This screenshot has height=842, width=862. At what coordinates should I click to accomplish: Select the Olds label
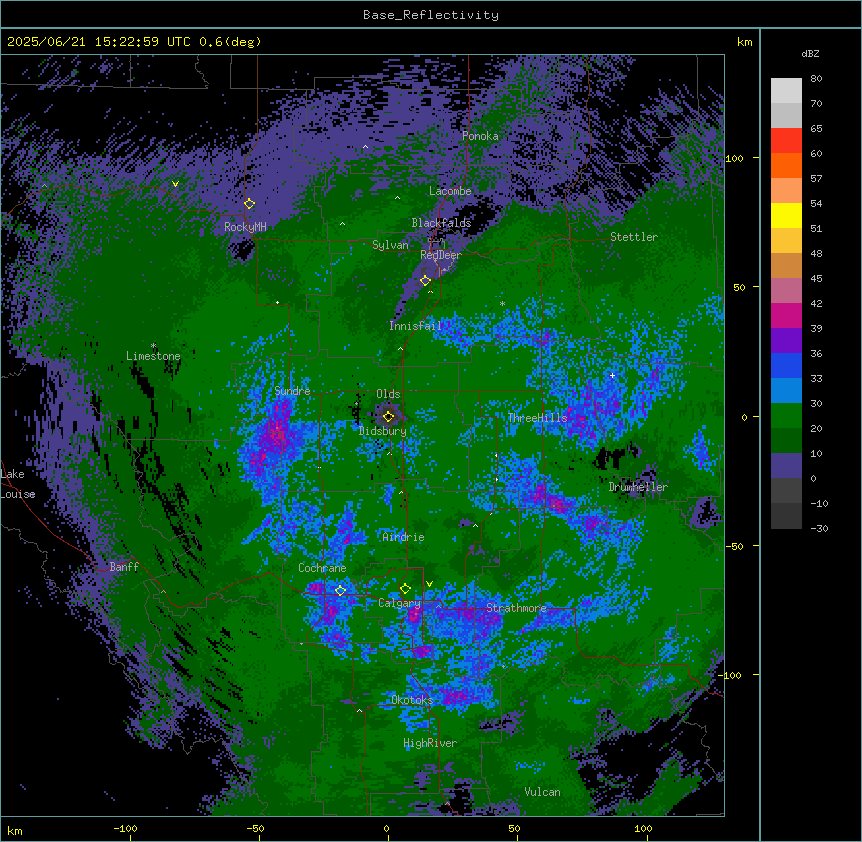click(388, 394)
